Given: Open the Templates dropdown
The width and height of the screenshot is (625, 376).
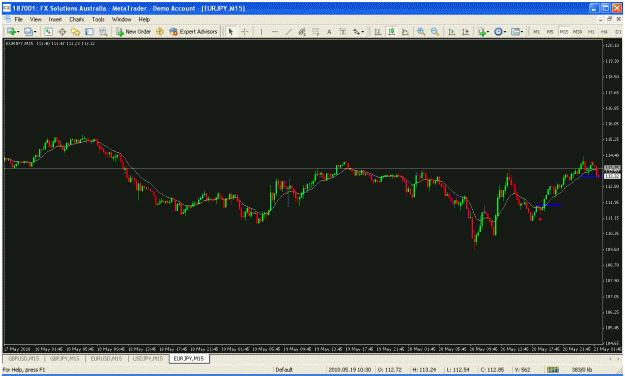Looking at the screenshot, I should coord(517,31).
